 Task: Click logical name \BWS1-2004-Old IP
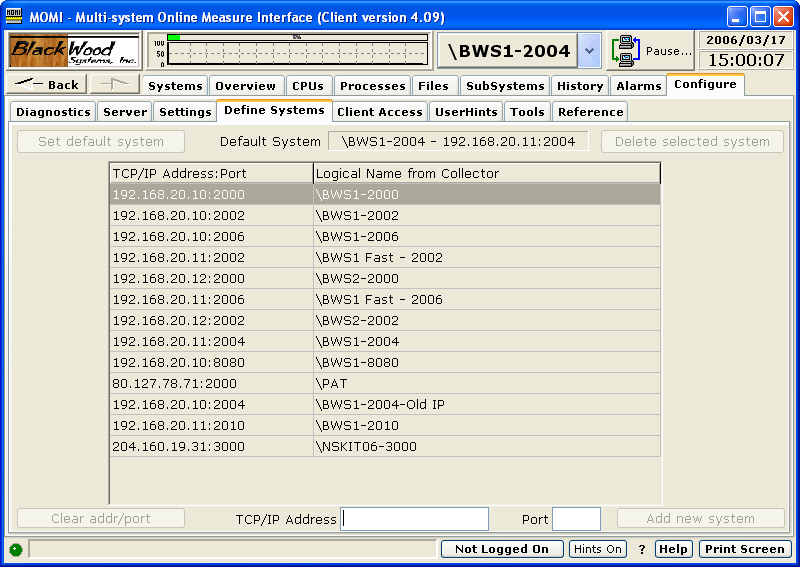pos(380,404)
